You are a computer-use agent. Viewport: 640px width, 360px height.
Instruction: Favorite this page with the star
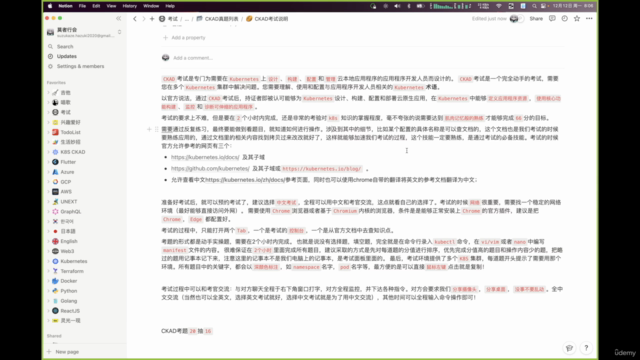click(577, 18)
